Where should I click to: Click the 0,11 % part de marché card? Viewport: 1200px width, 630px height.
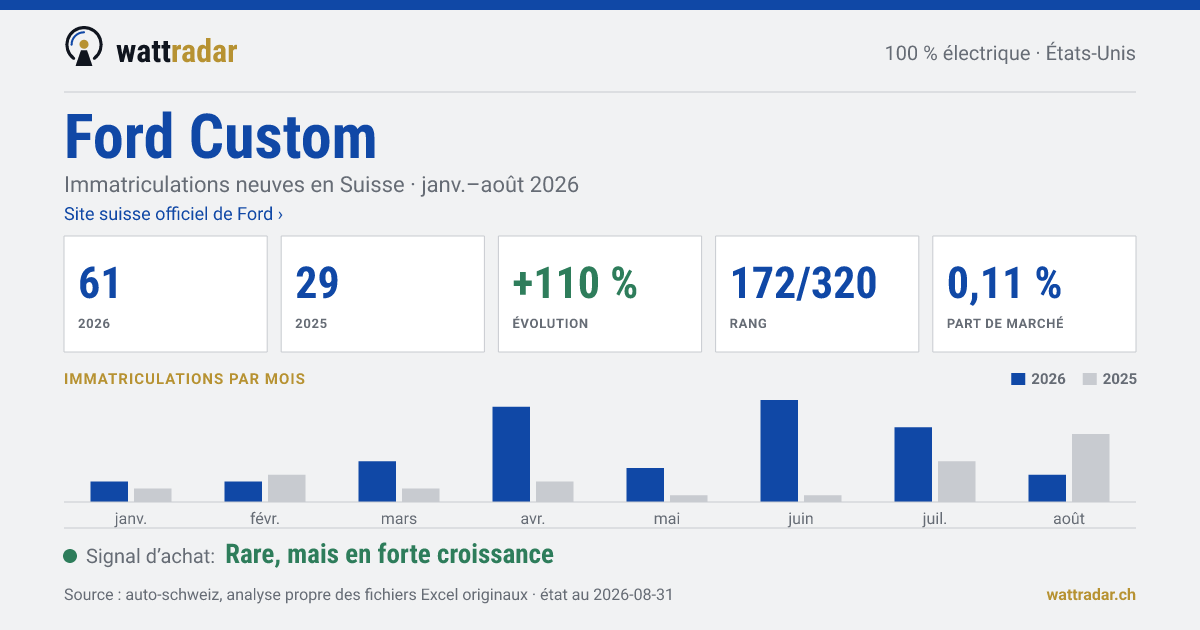tap(1034, 294)
